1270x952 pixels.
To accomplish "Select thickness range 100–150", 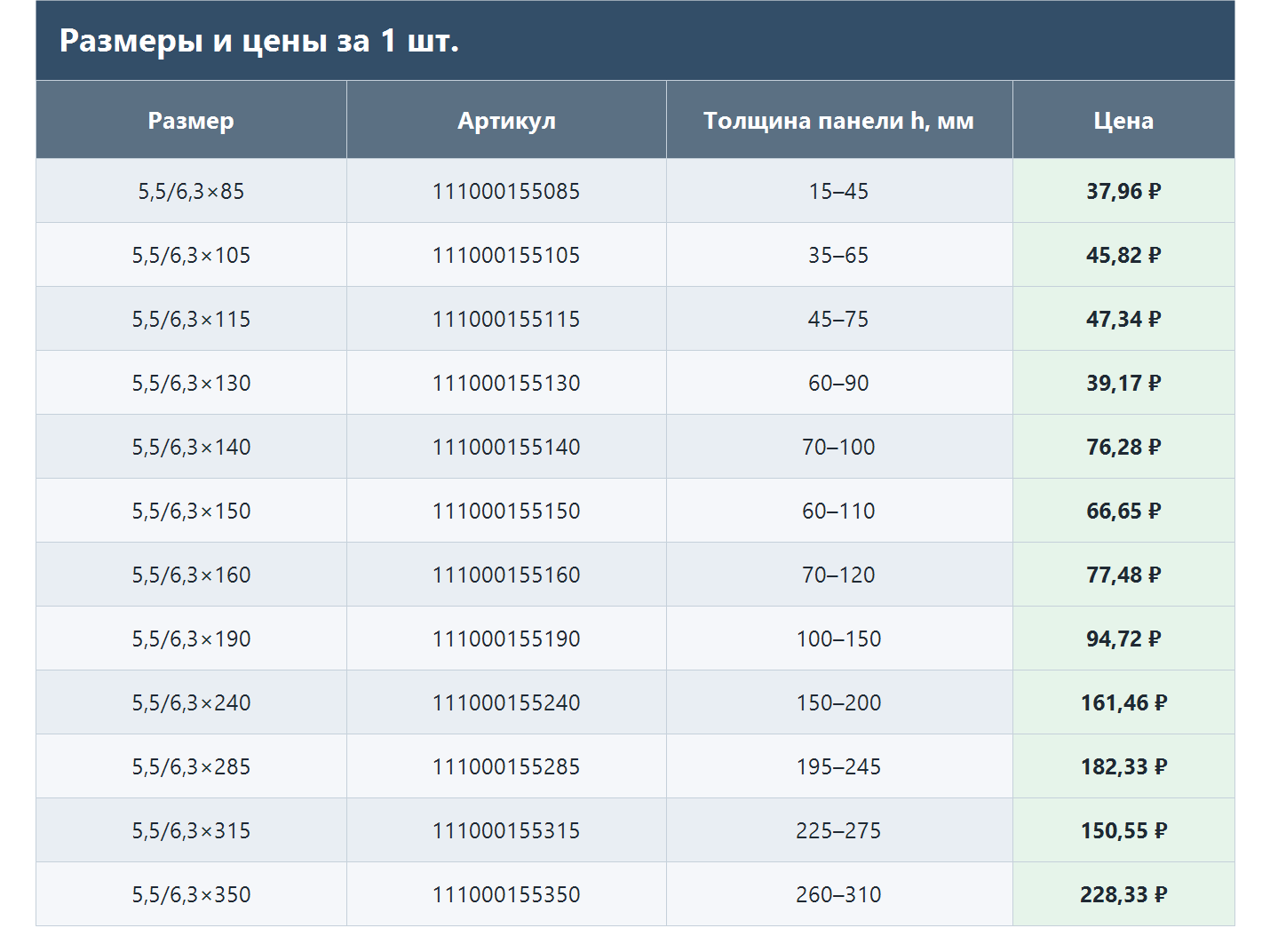I will coord(838,639).
